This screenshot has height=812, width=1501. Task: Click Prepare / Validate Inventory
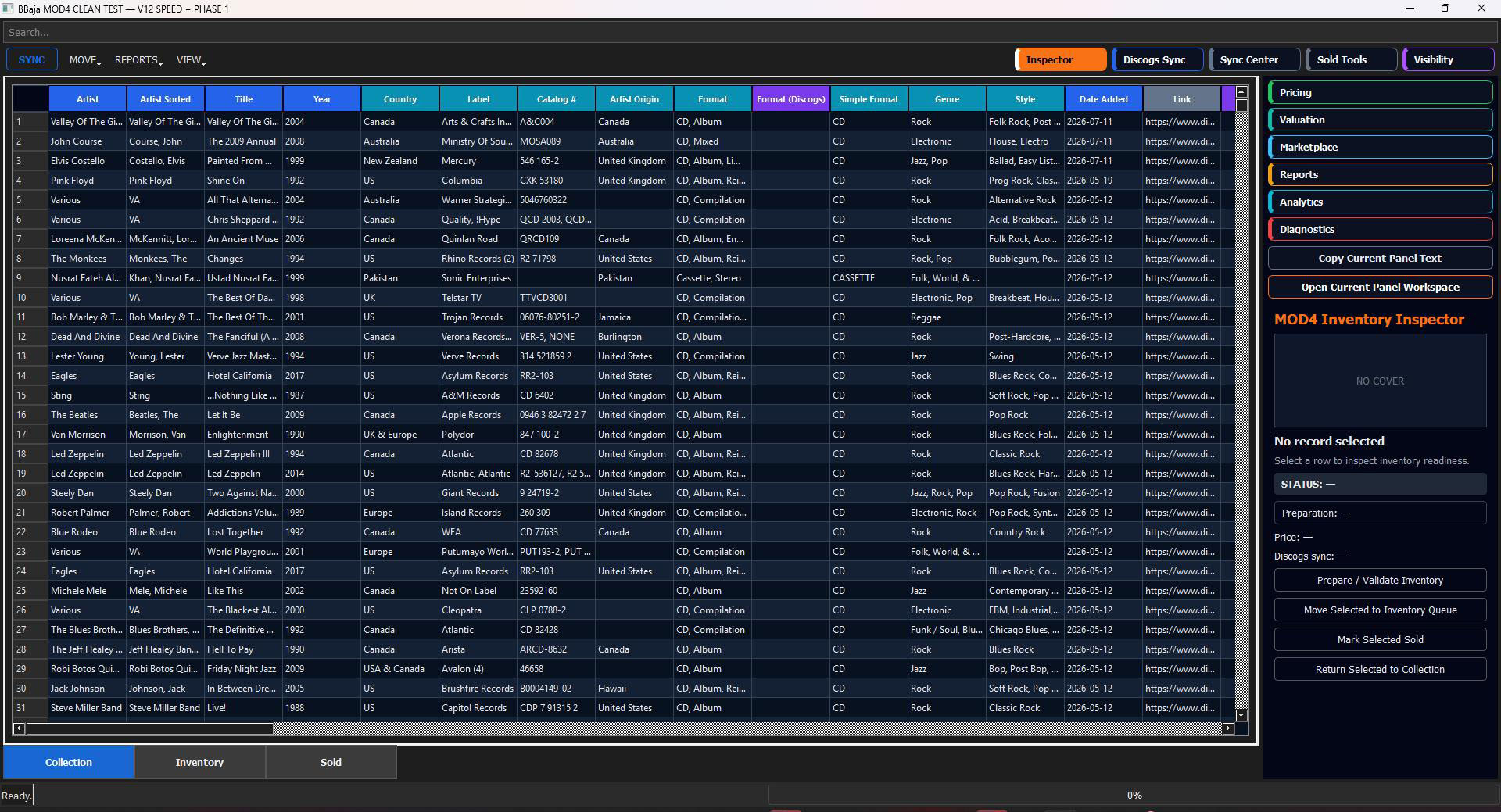pyautogui.click(x=1380, y=581)
